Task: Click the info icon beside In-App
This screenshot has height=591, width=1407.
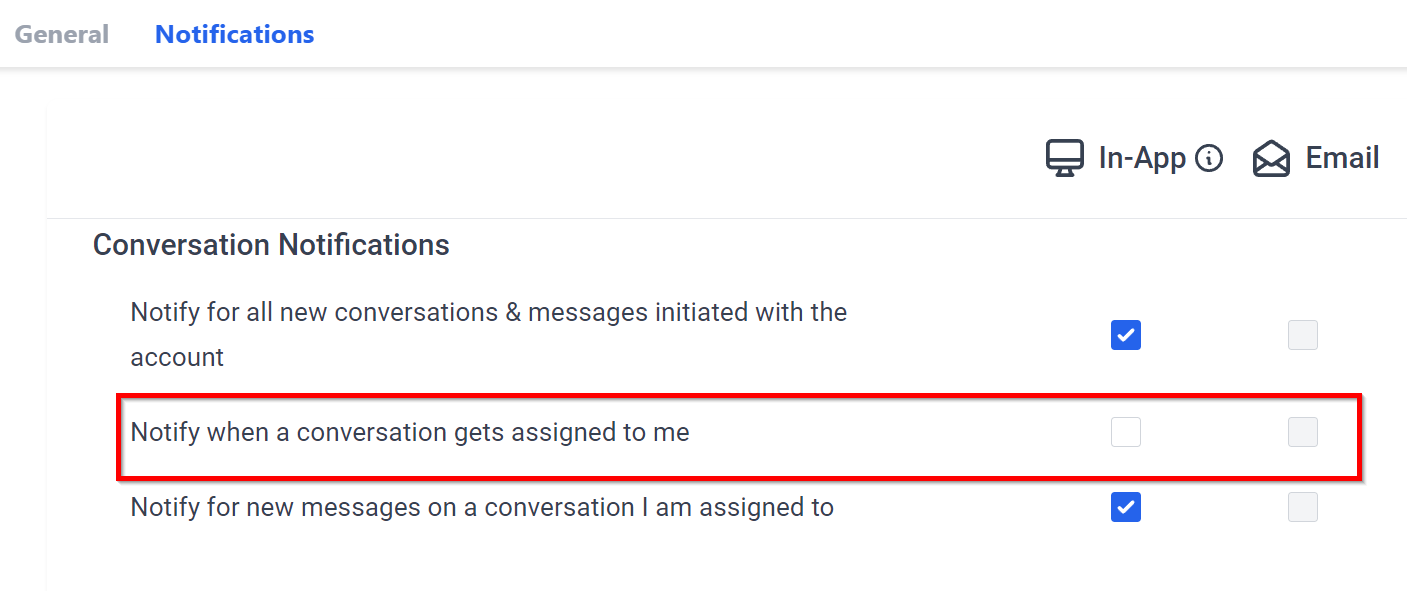Action: coord(1209,158)
